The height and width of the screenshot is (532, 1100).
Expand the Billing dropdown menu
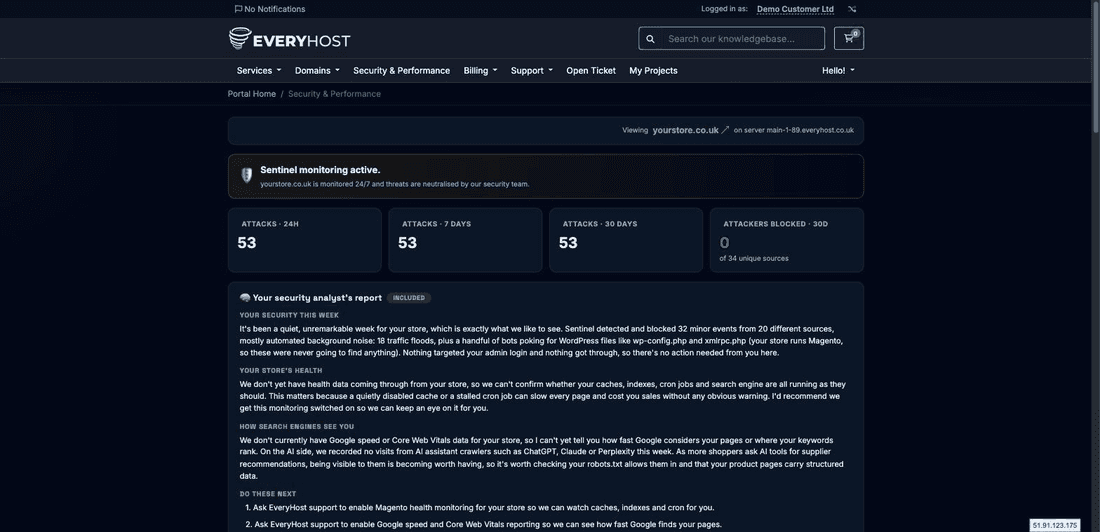click(481, 70)
